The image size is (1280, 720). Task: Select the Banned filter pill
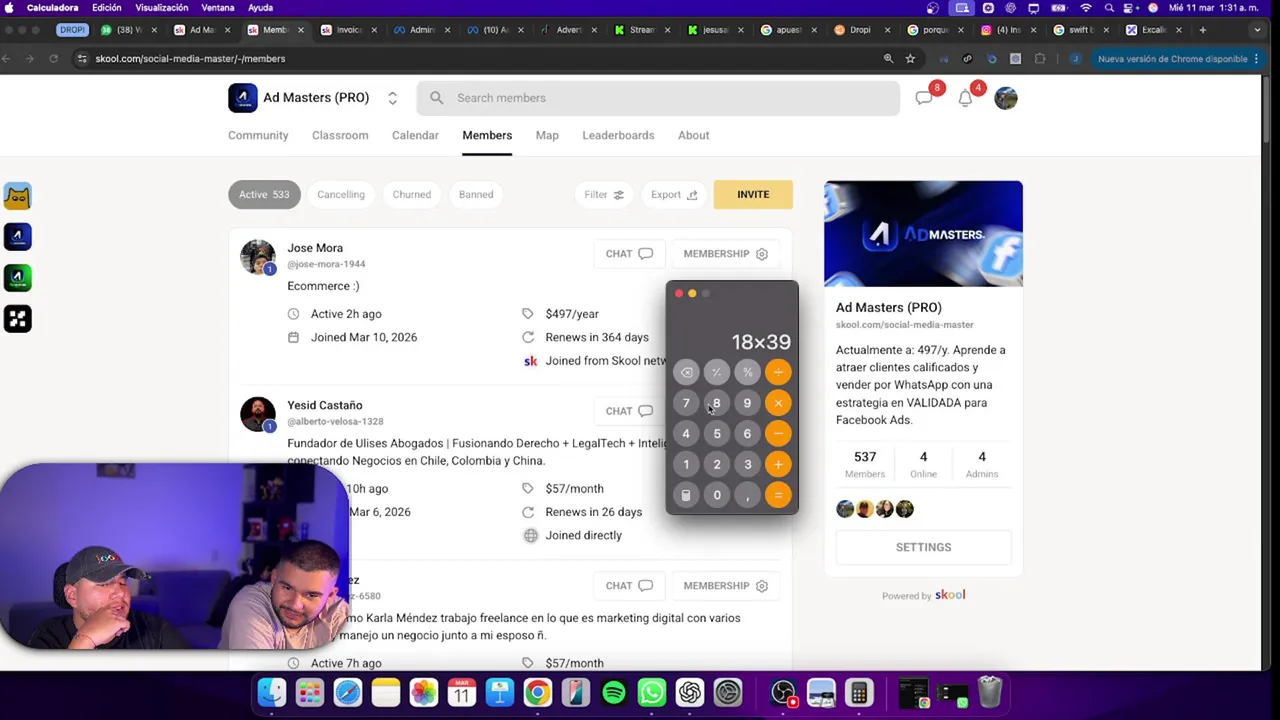coord(476,194)
